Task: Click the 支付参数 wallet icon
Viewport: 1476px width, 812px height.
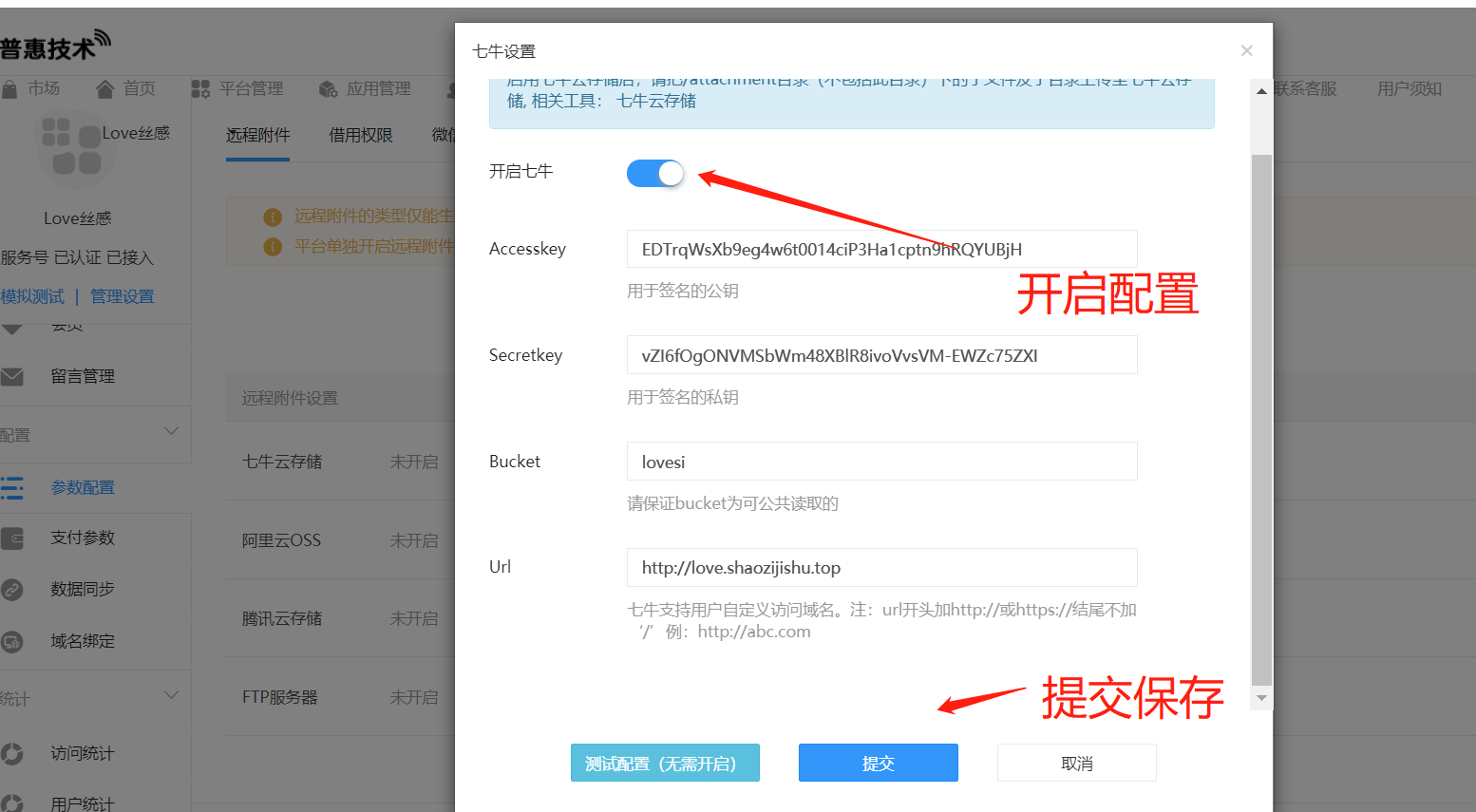Action: point(11,538)
